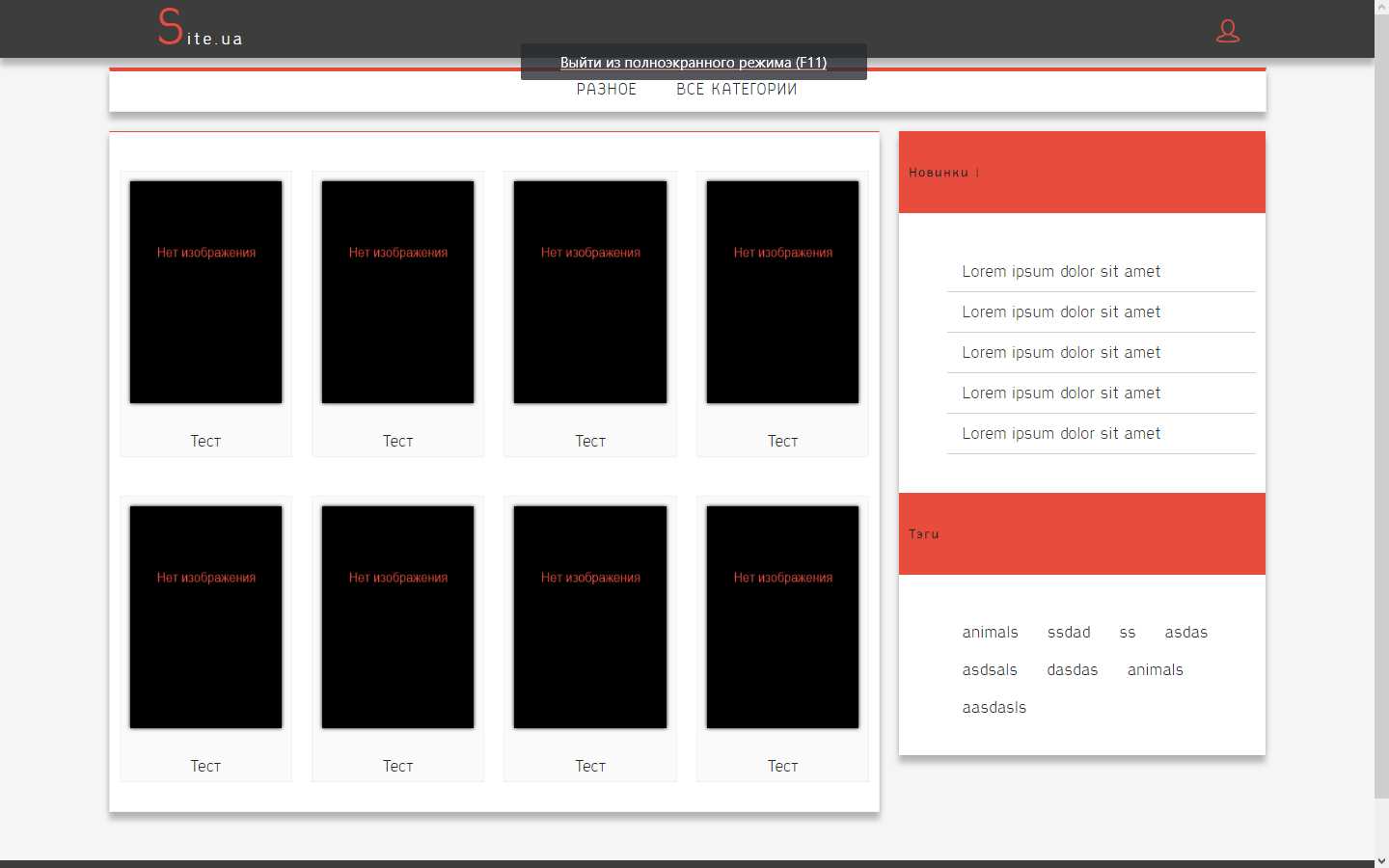Open the first Lorem ipsum link in Новинки

(x=1060, y=272)
